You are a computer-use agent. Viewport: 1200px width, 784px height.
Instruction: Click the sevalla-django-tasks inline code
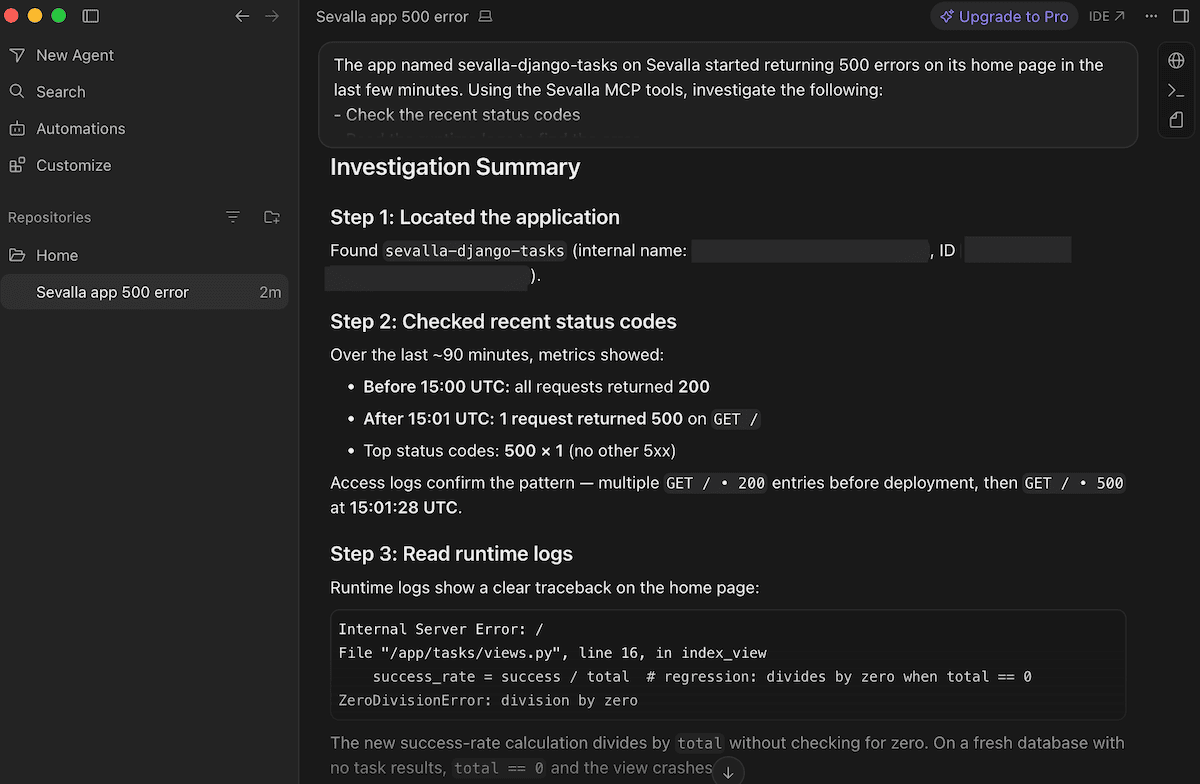475,251
